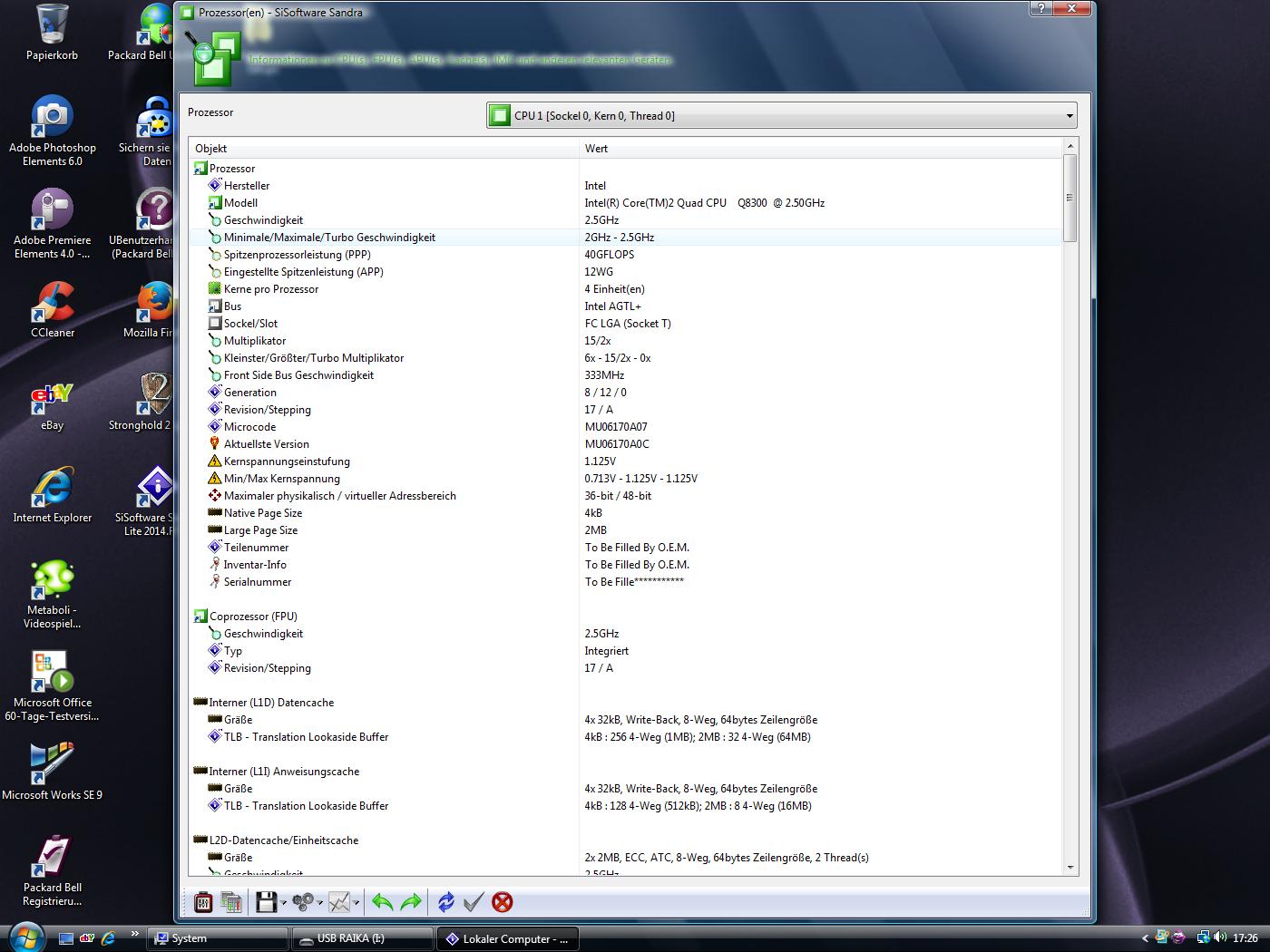Open the Prozessor CPU selection dropdown

[782, 115]
